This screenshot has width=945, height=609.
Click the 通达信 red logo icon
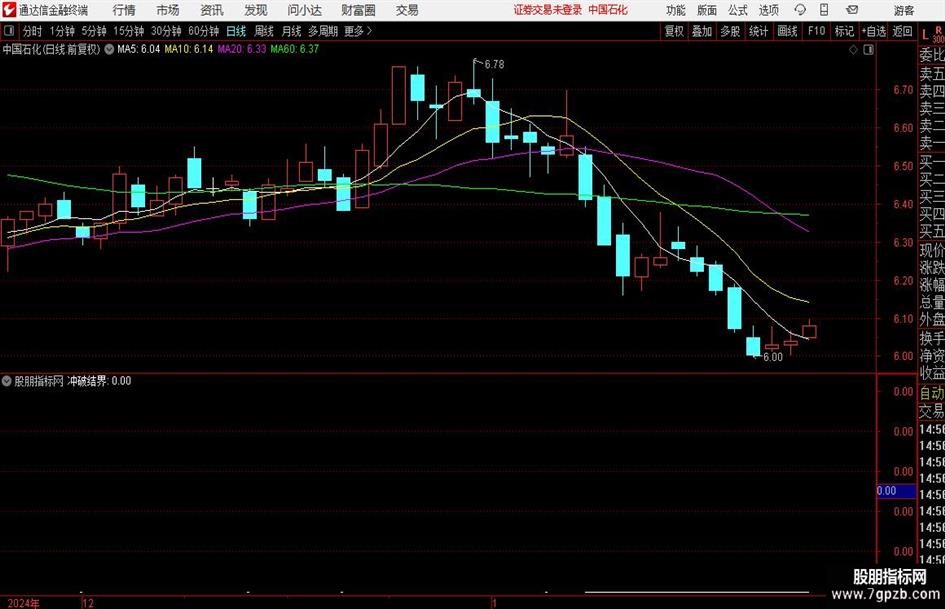[8, 10]
